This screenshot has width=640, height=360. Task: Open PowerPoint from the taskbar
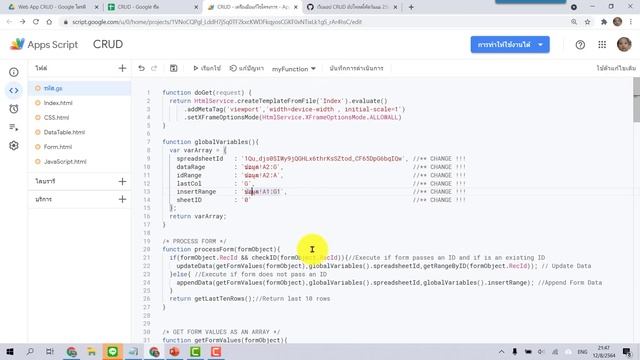click(x=174, y=351)
